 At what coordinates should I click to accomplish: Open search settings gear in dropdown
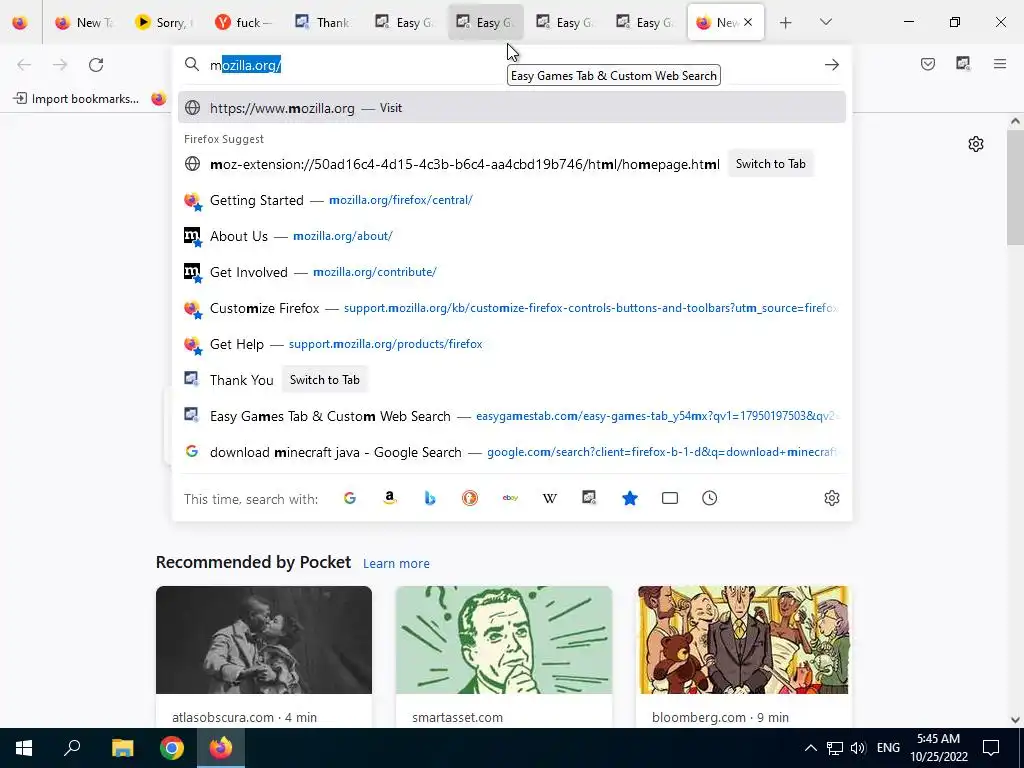[x=831, y=498]
